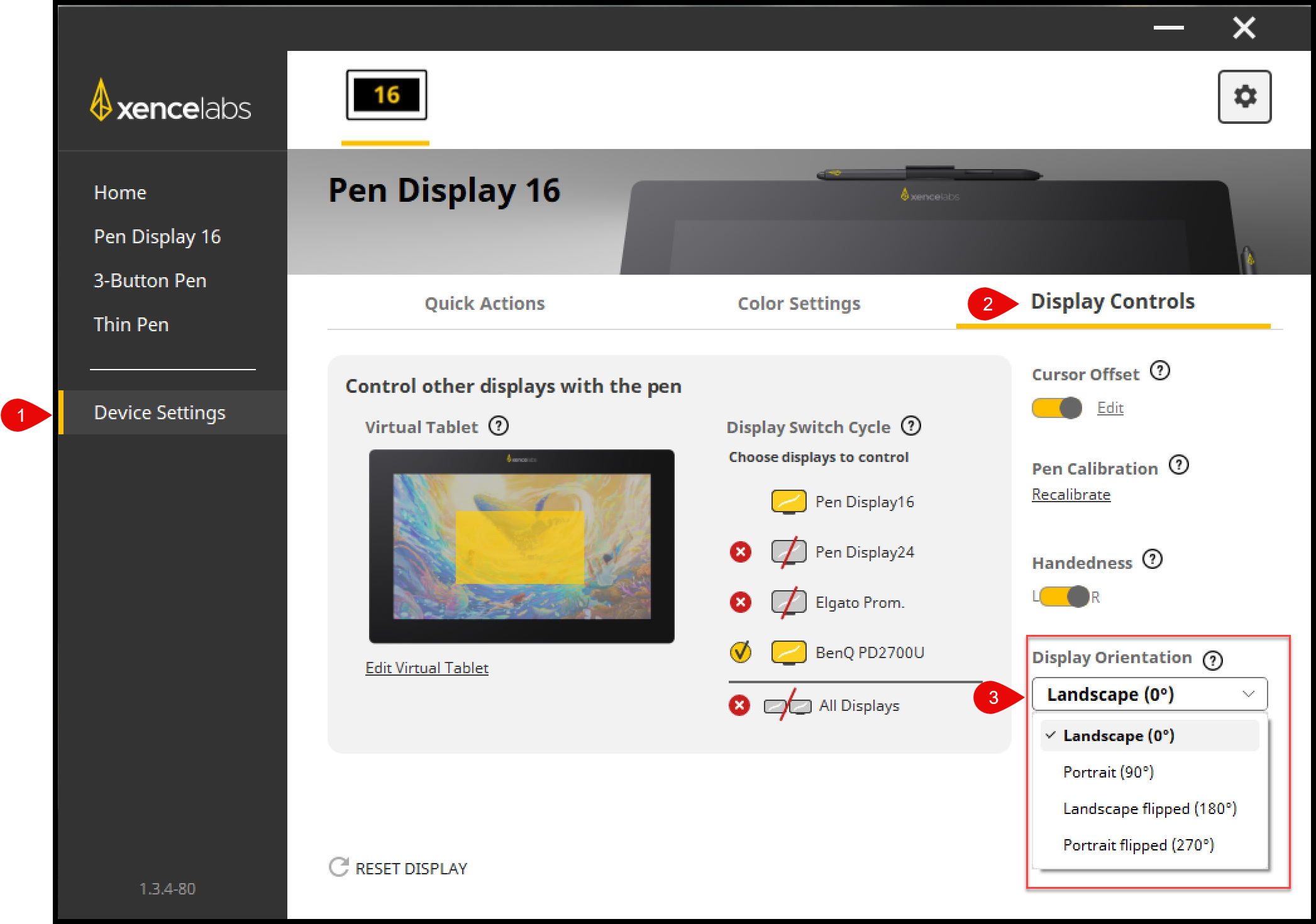The height and width of the screenshot is (924, 1316).
Task: Click Display Orientation help icon
Action: click(1212, 660)
